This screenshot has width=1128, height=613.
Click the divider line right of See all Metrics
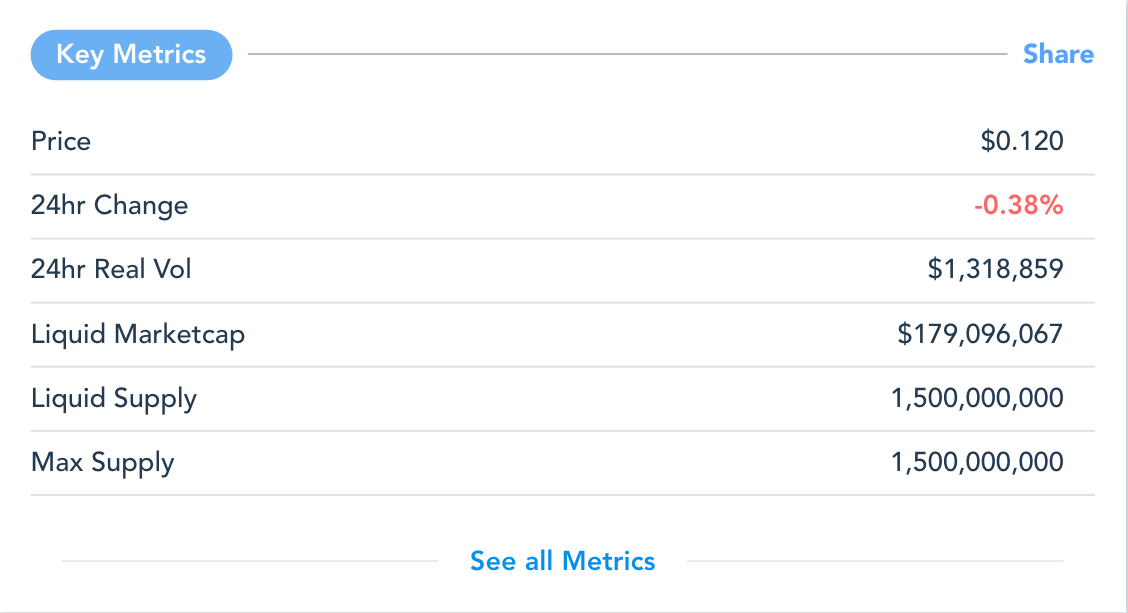tap(875, 561)
